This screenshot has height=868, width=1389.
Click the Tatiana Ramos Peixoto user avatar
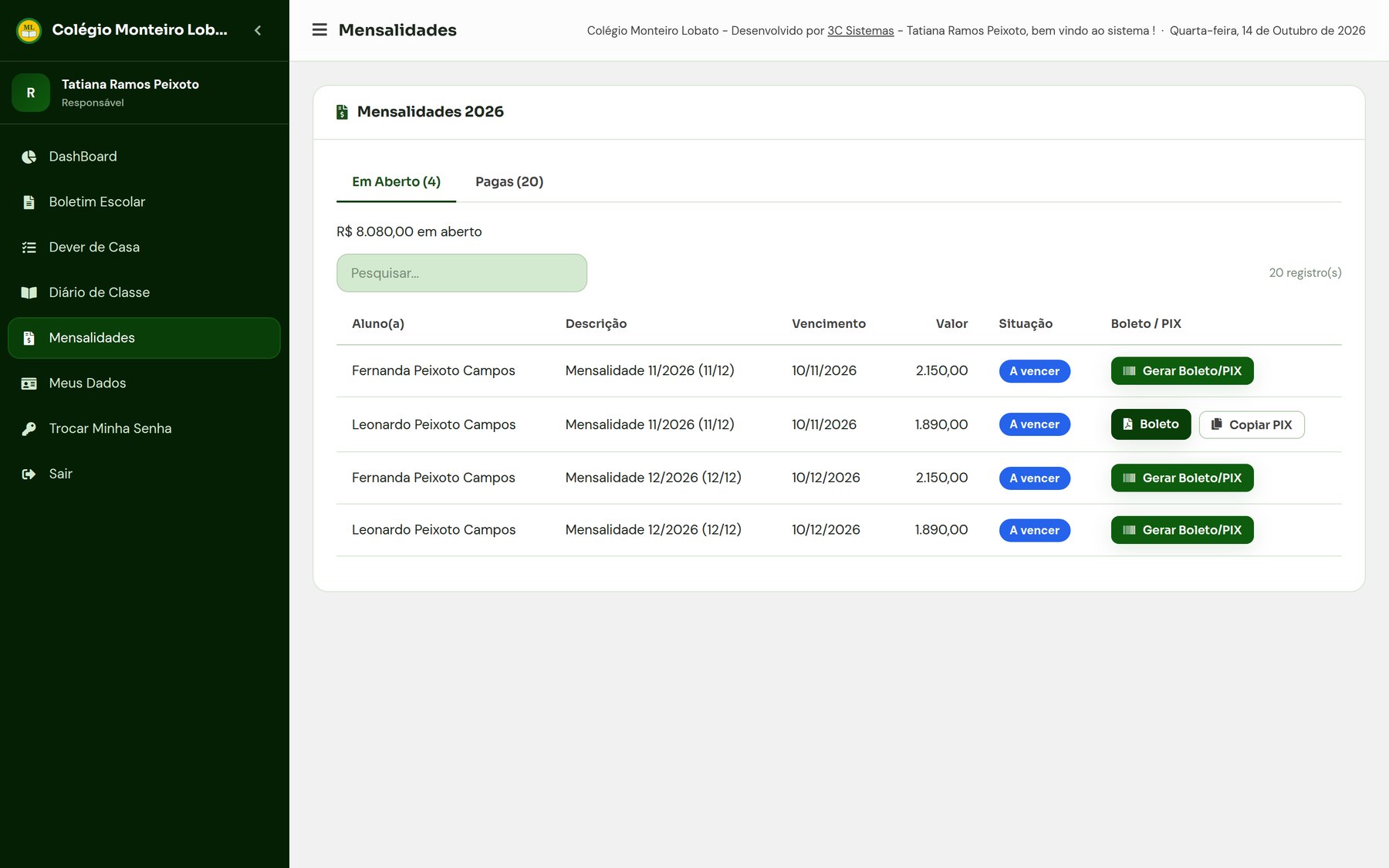click(31, 93)
